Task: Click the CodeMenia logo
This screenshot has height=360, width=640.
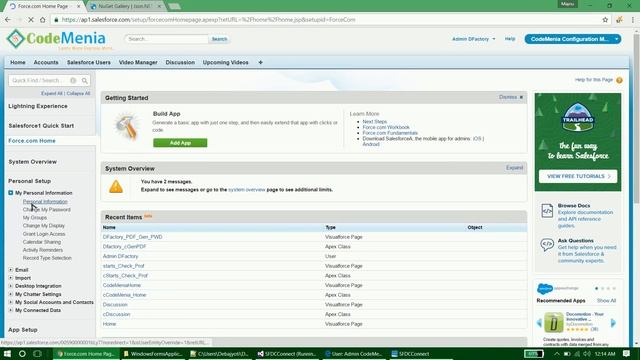Action: coord(56,39)
